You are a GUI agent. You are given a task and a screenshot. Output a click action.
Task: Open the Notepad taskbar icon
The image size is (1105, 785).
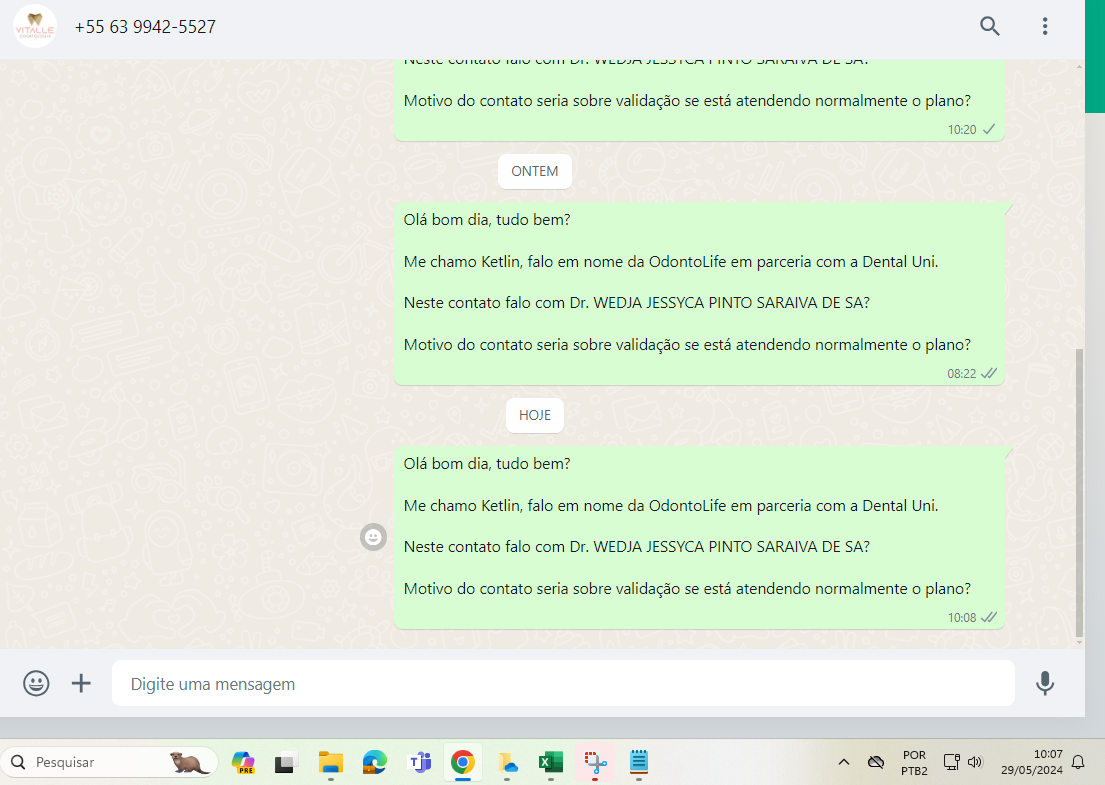coord(638,762)
